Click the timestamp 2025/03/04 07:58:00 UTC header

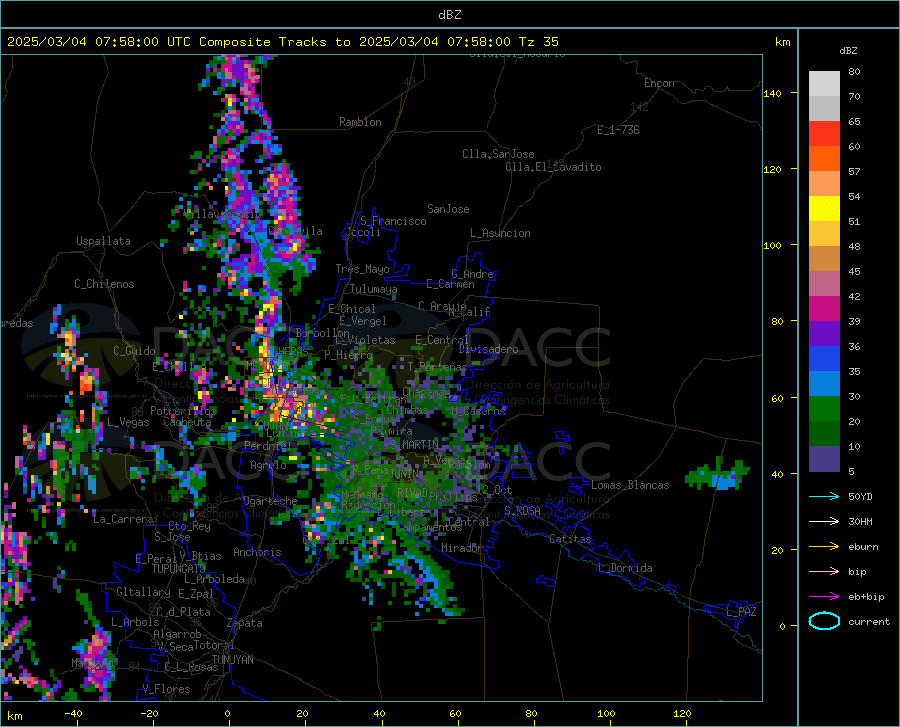99,42
